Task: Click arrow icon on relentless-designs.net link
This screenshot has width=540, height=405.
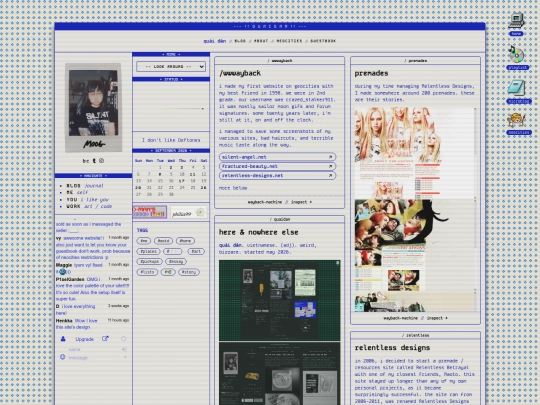Action: tap(330, 176)
